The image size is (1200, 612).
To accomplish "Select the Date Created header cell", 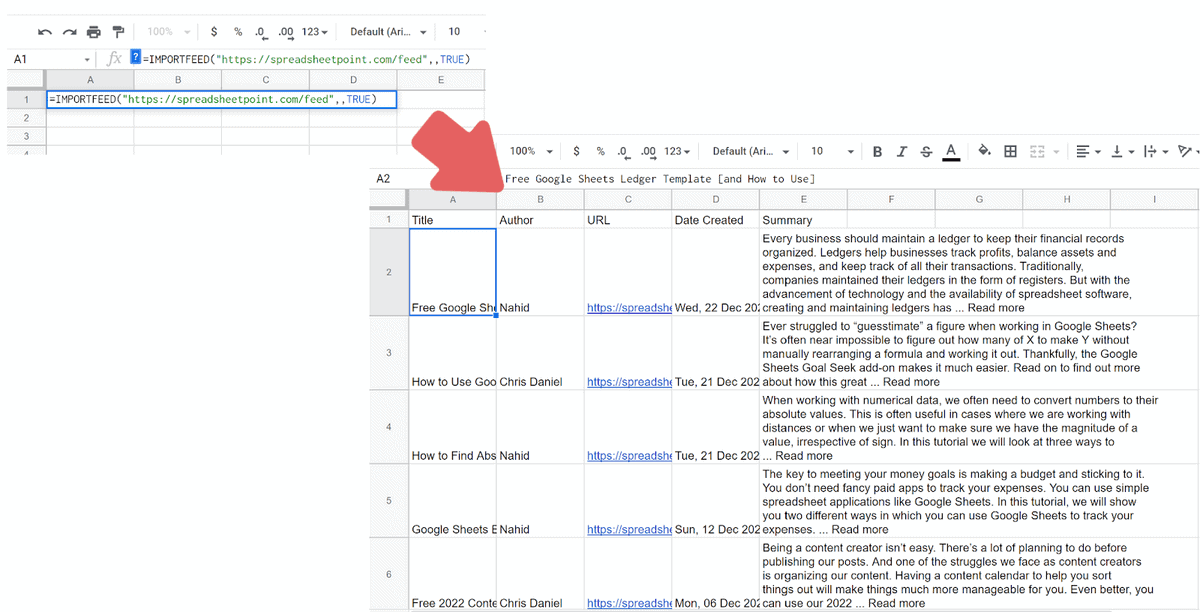I will pyautogui.click(x=716, y=220).
